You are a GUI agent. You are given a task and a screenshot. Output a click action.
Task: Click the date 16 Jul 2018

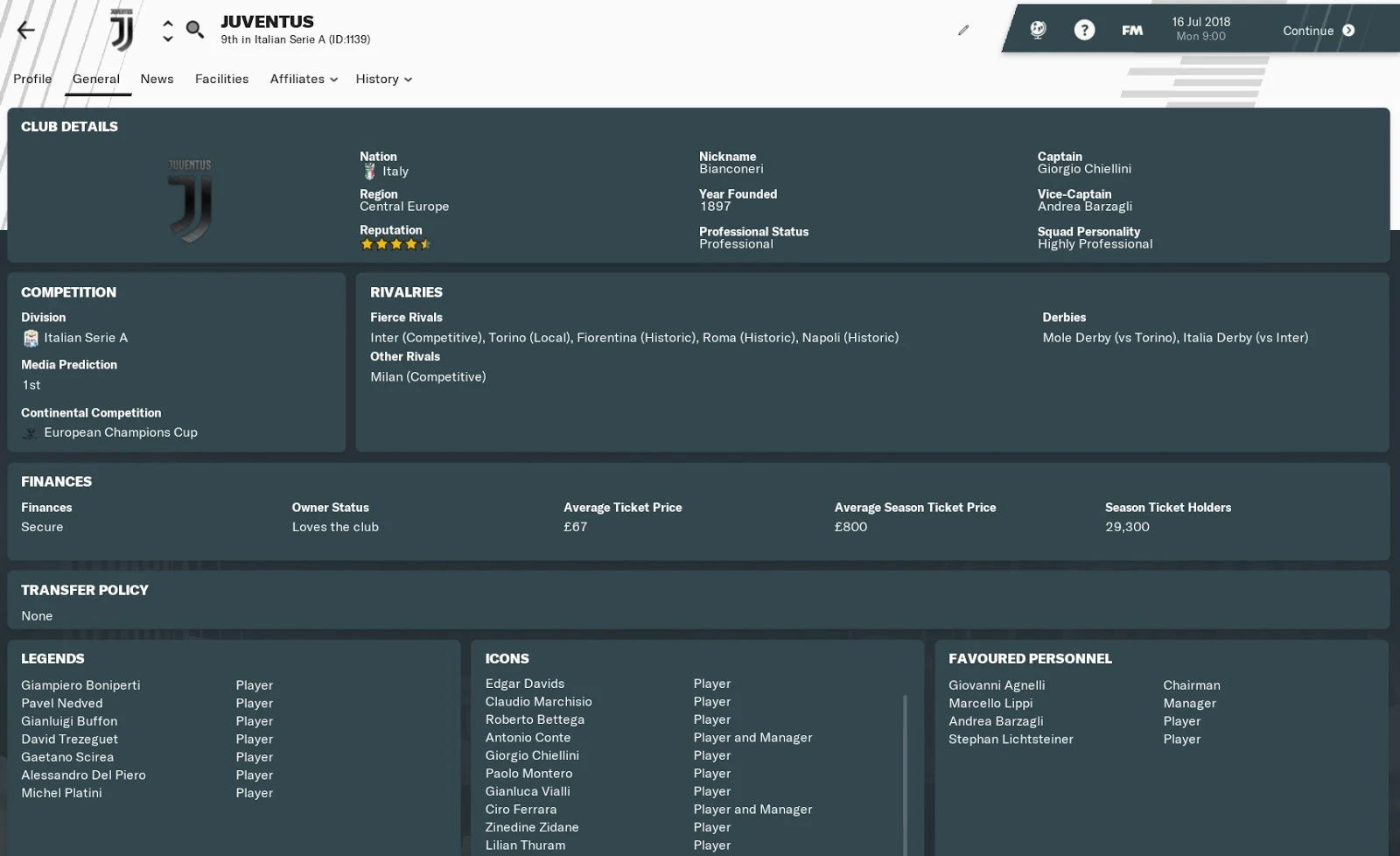[1201, 22]
